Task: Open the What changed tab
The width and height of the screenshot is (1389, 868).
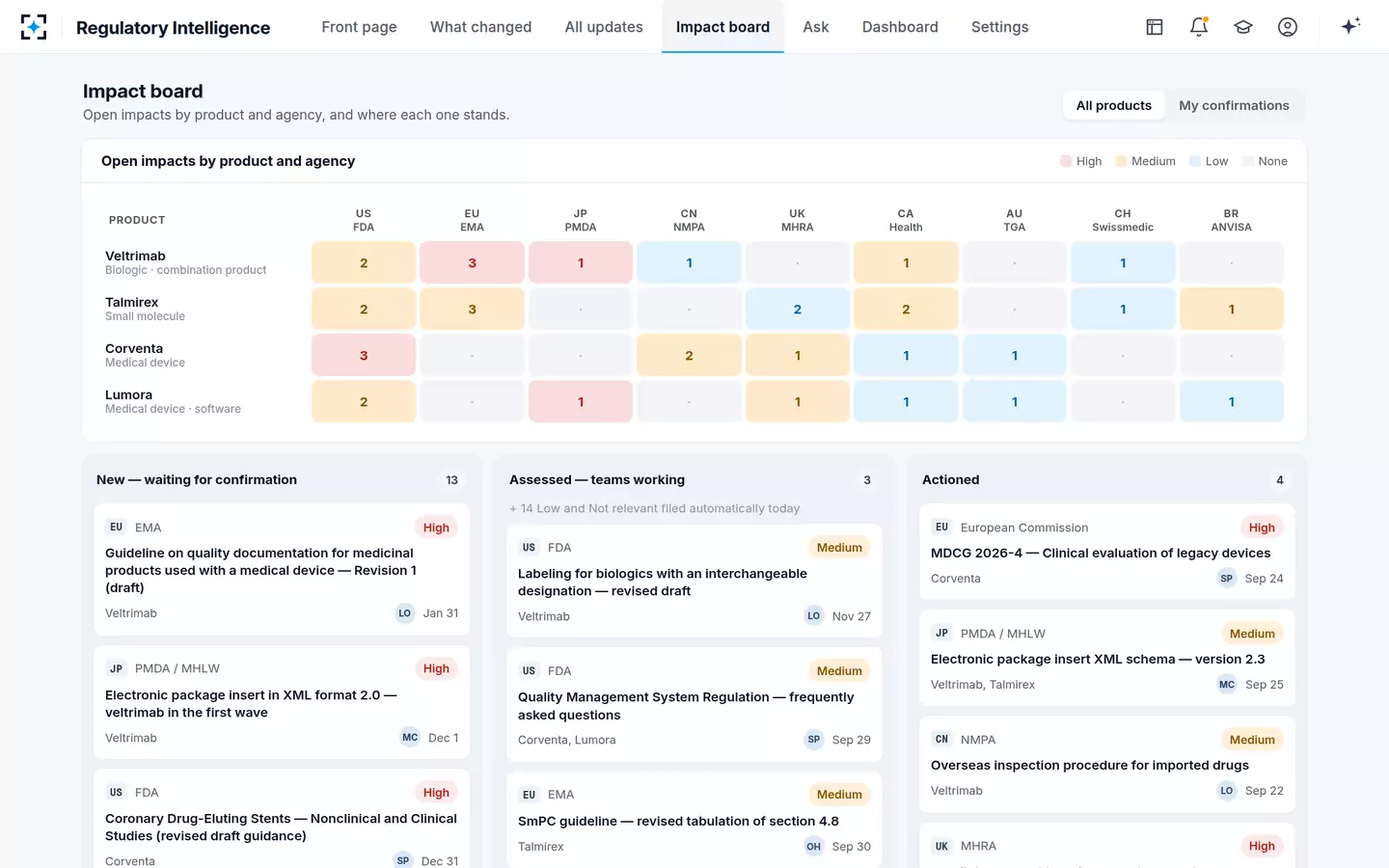Action: coord(480,27)
